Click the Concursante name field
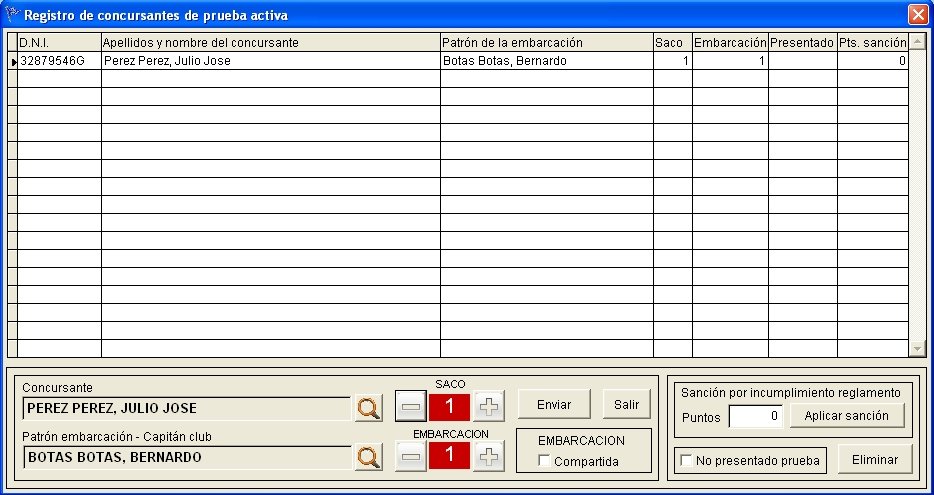Screen dimensions: 934x495 (x=187, y=409)
